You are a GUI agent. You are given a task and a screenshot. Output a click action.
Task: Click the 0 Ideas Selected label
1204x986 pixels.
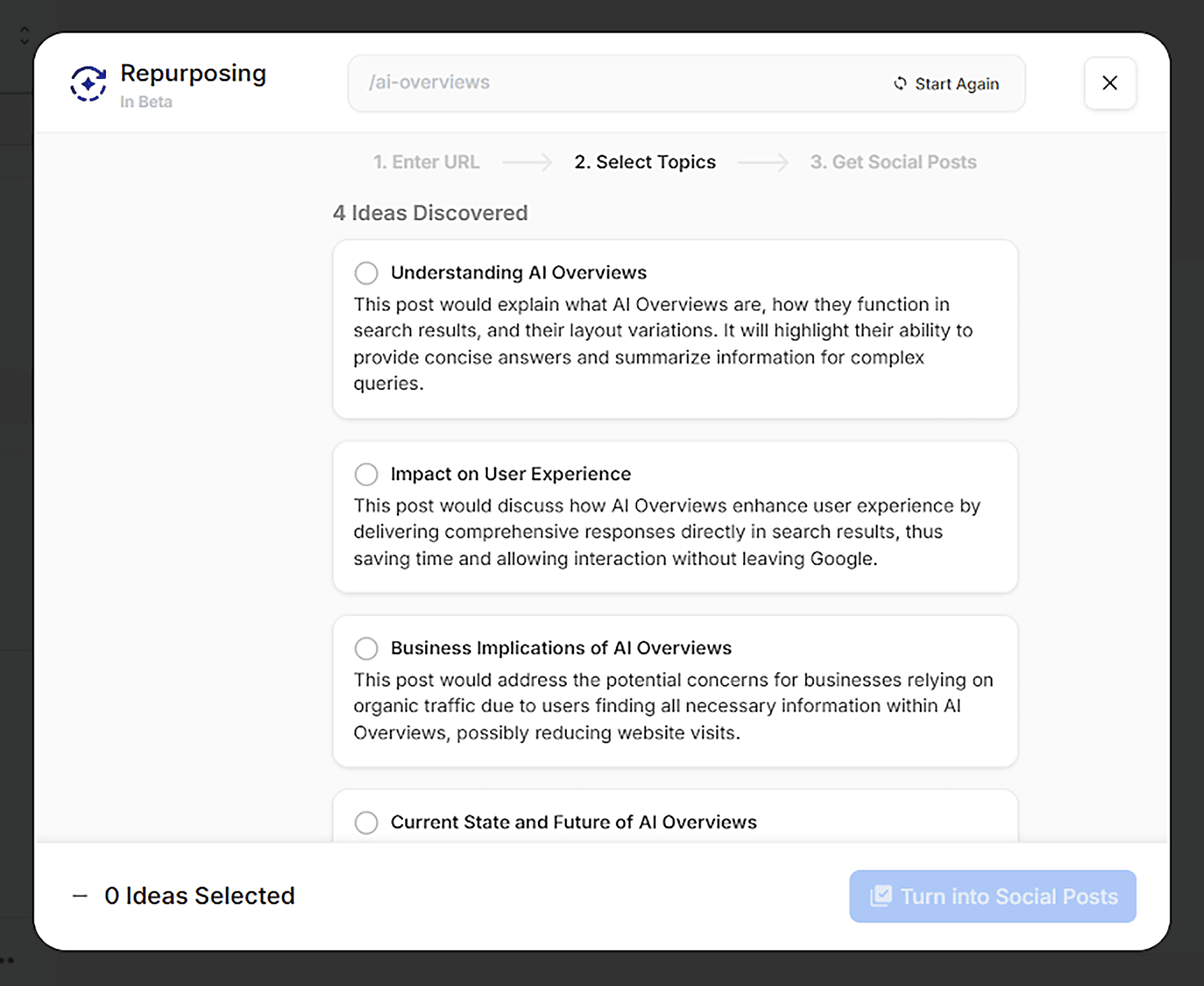coord(199,896)
